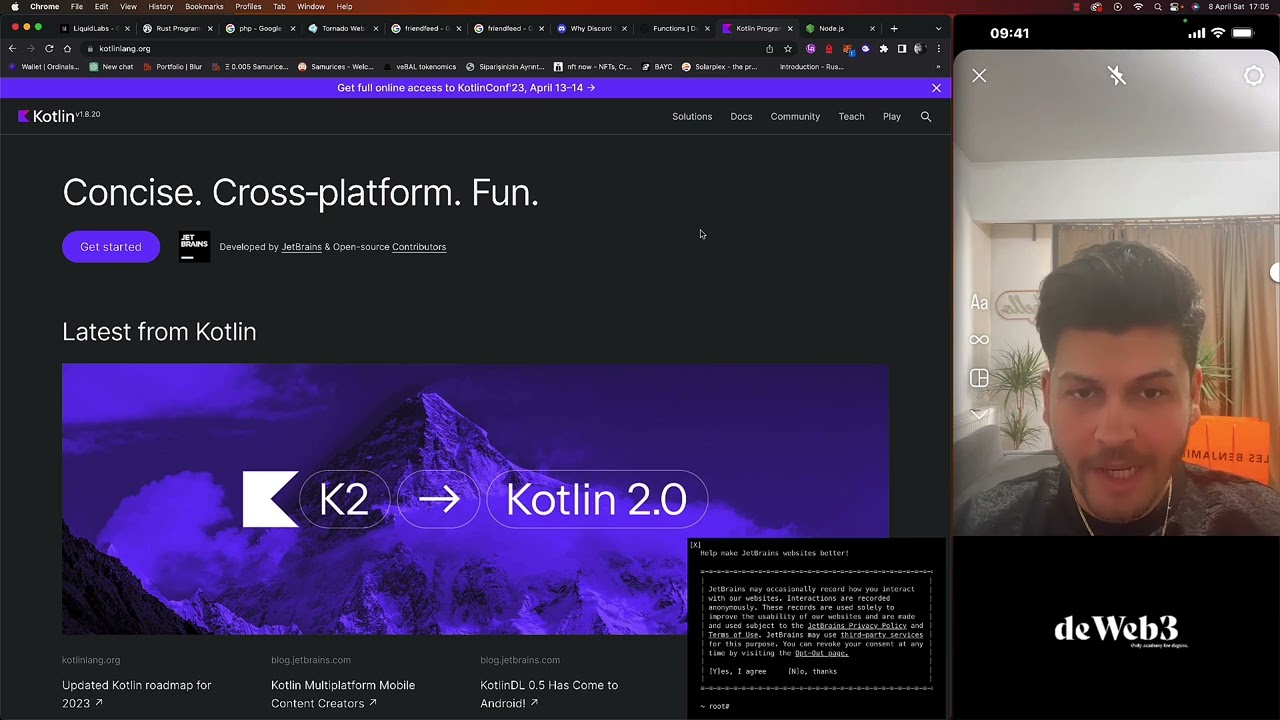Image resolution: width=1280 pixels, height=720 pixels.
Task: Open the BAYC bookmark
Action: tap(658, 67)
